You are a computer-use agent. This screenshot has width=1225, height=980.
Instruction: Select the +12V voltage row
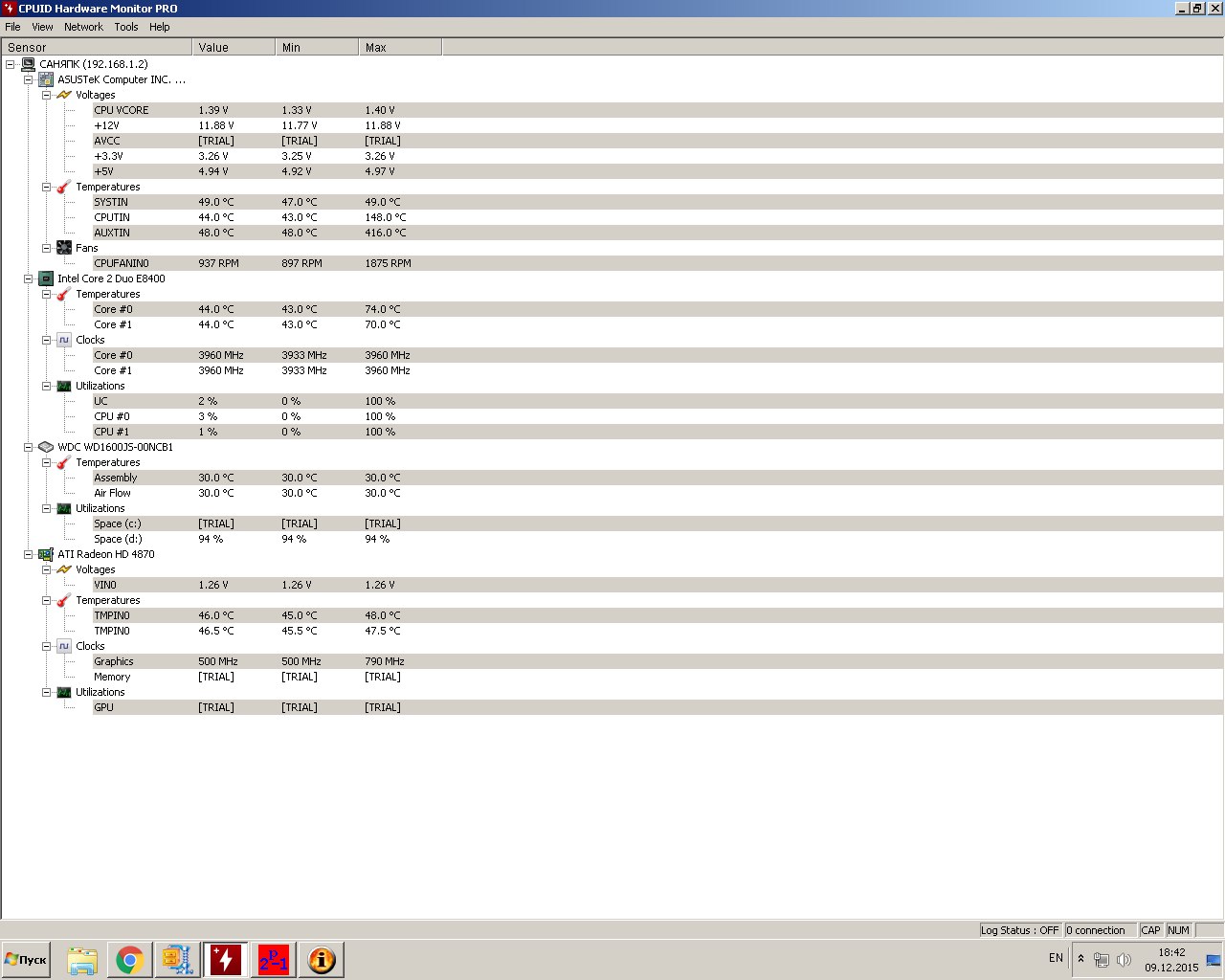point(657,125)
